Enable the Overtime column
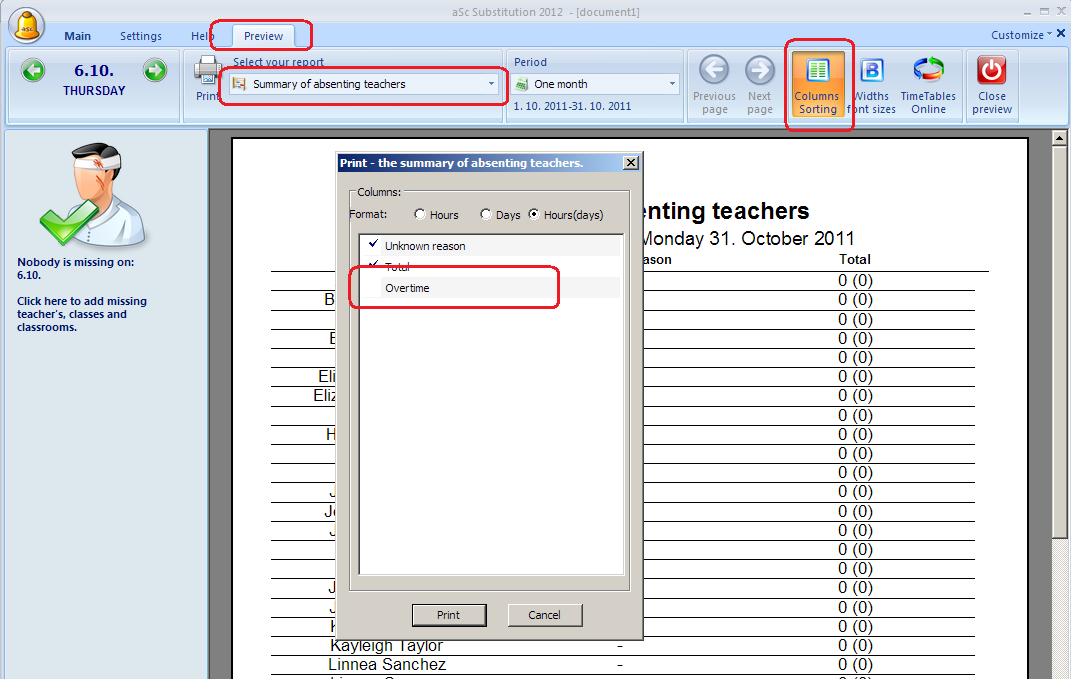The image size is (1071, 679). [x=490, y=288]
